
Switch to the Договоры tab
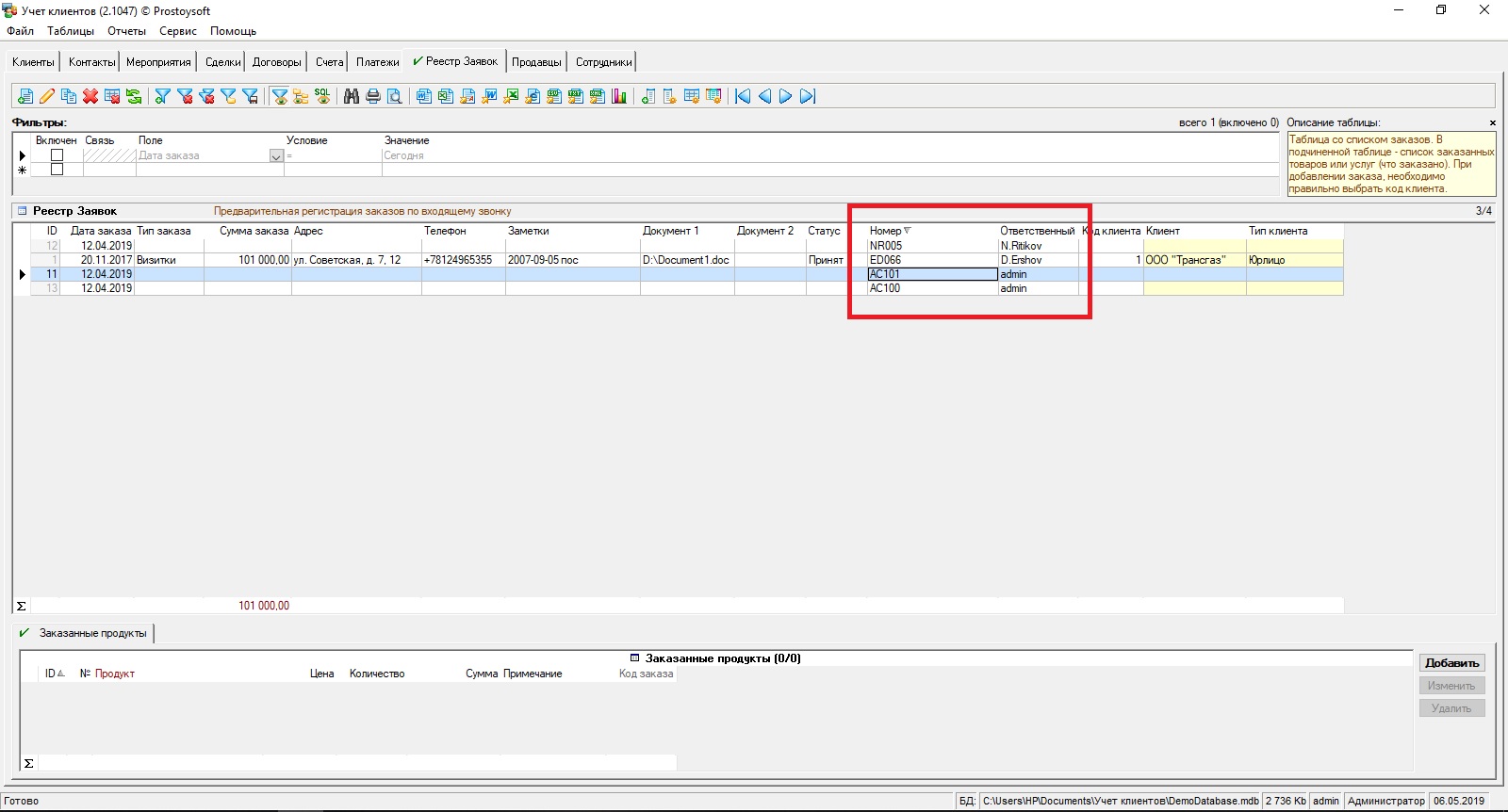(x=277, y=62)
